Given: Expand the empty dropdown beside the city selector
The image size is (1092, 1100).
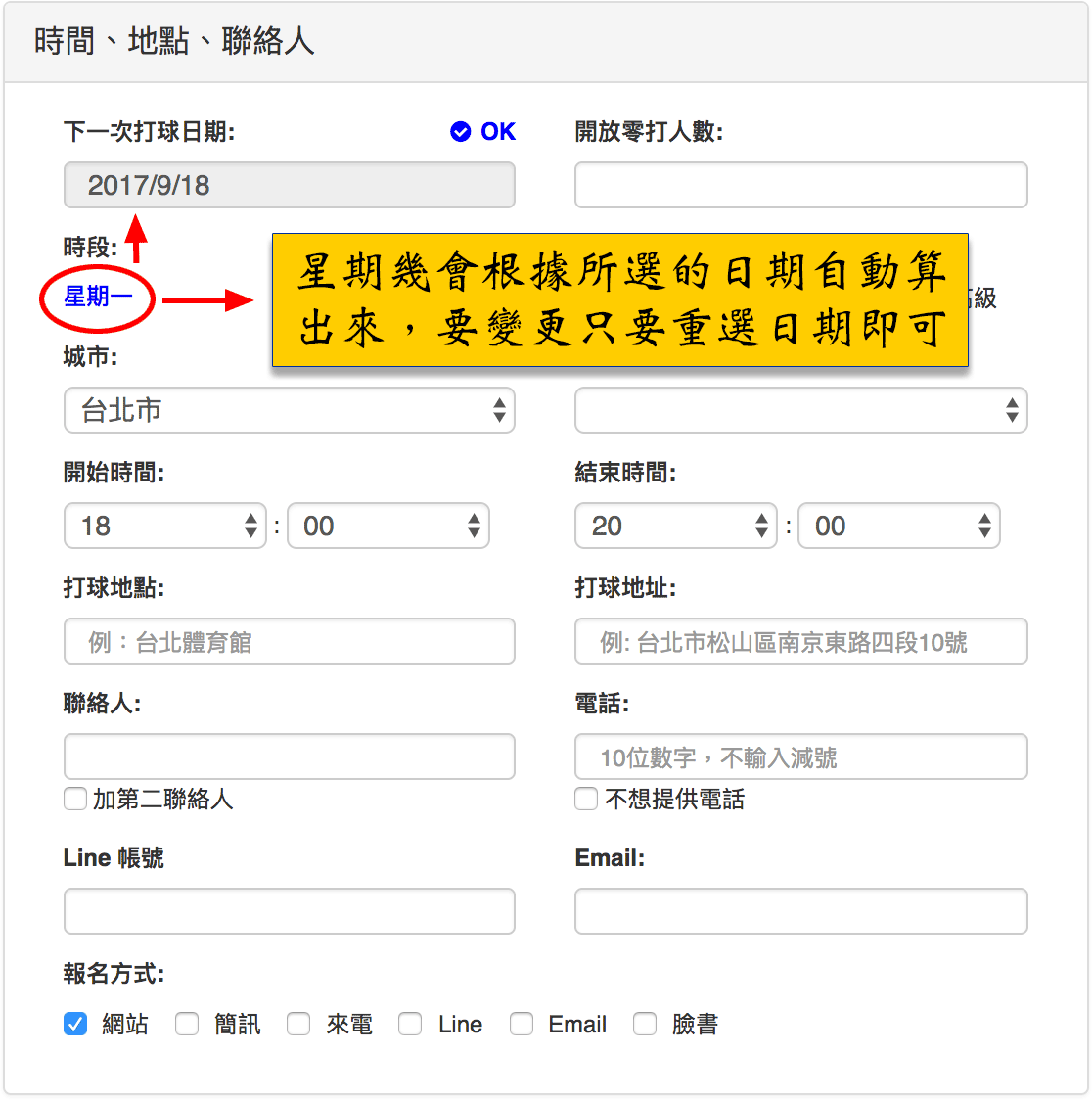Looking at the screenshot, I should point(800,411).
